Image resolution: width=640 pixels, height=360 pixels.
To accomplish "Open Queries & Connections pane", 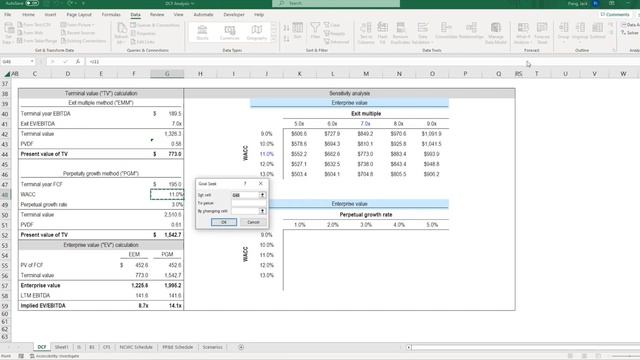I will coord(155,25).
